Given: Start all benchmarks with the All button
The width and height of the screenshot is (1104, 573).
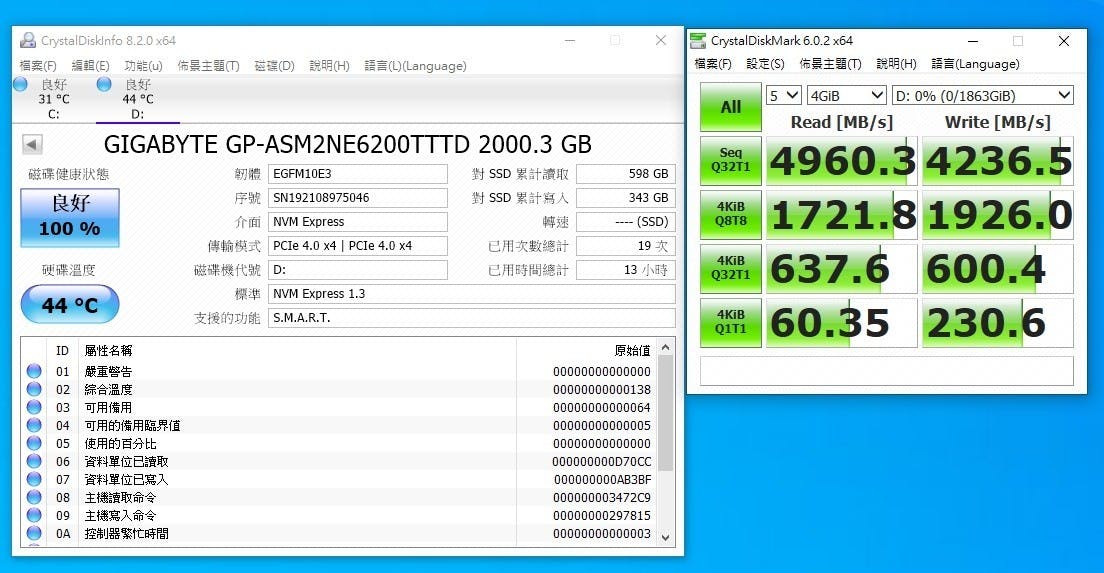Looking at the screenshot, I should click(731, 107).
